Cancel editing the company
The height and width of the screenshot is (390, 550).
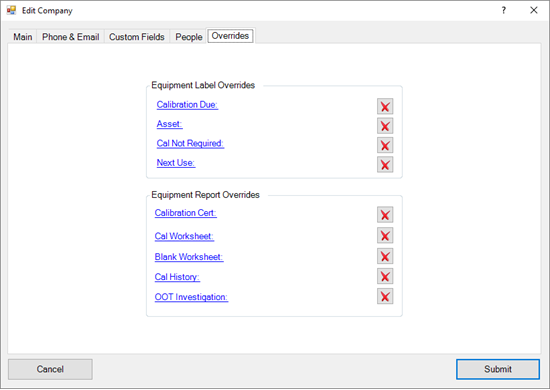tap(50, 369)
